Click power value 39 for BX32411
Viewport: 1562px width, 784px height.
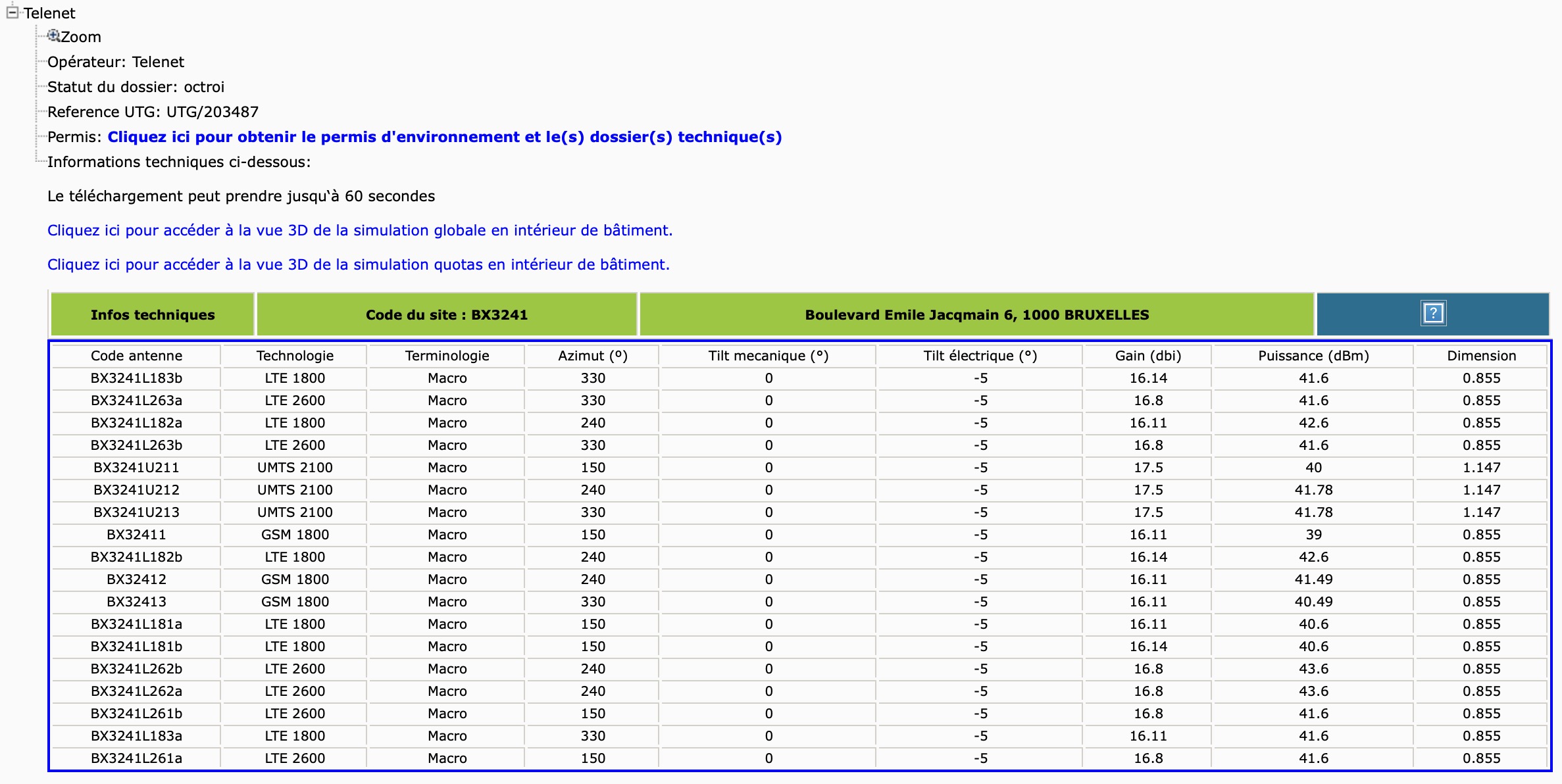[1313, 535]
